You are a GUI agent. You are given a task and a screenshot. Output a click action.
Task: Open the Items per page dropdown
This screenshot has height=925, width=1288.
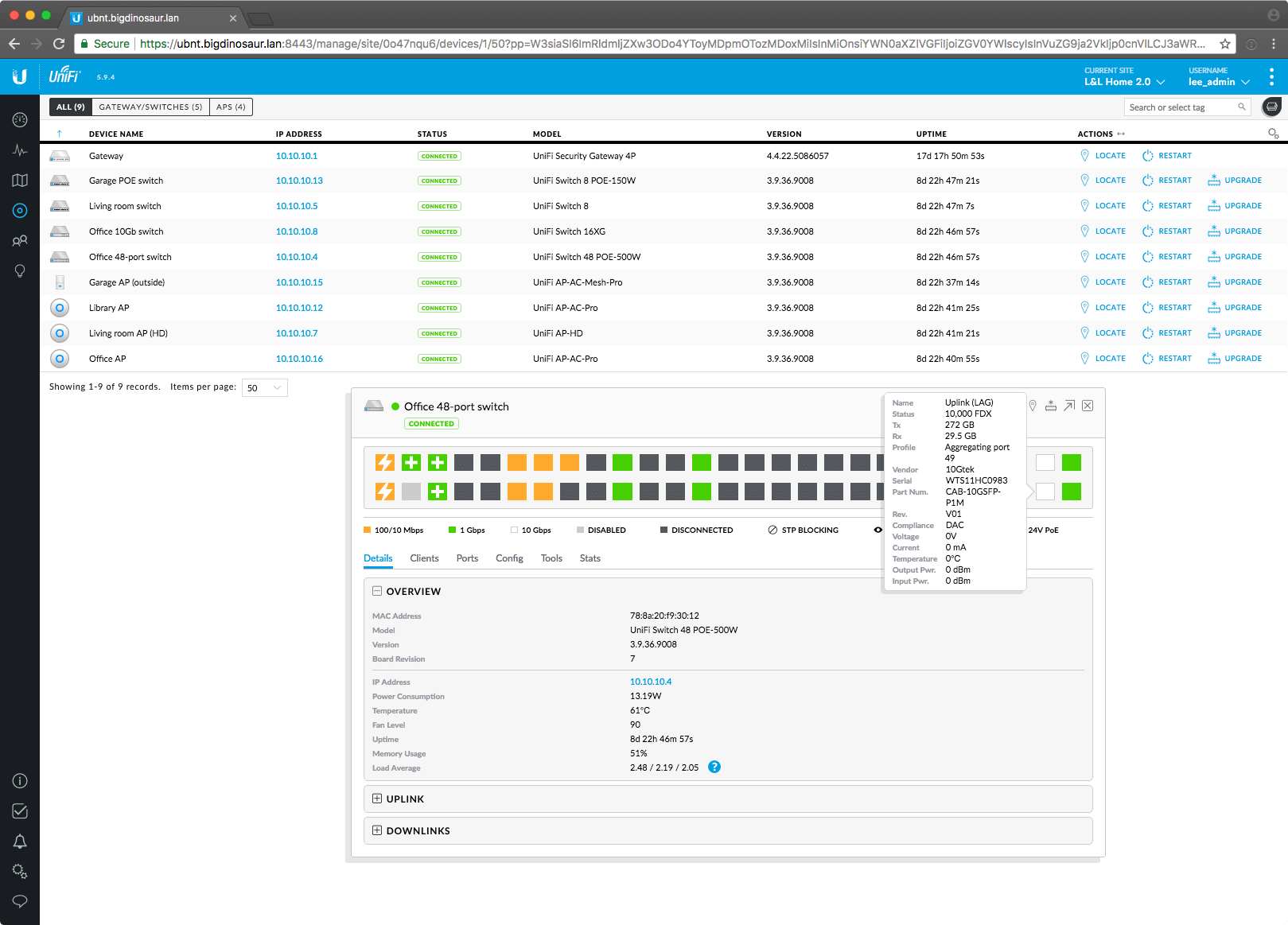[x=264, y=387]
